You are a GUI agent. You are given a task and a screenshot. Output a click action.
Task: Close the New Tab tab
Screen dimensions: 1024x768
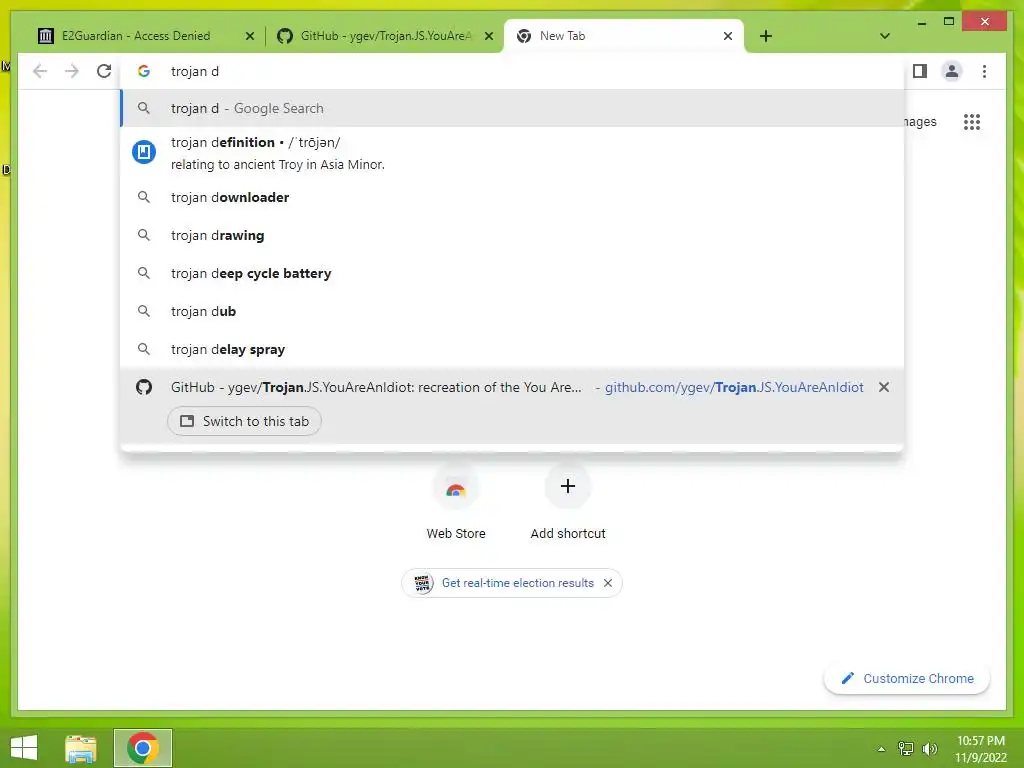point(728,36)
